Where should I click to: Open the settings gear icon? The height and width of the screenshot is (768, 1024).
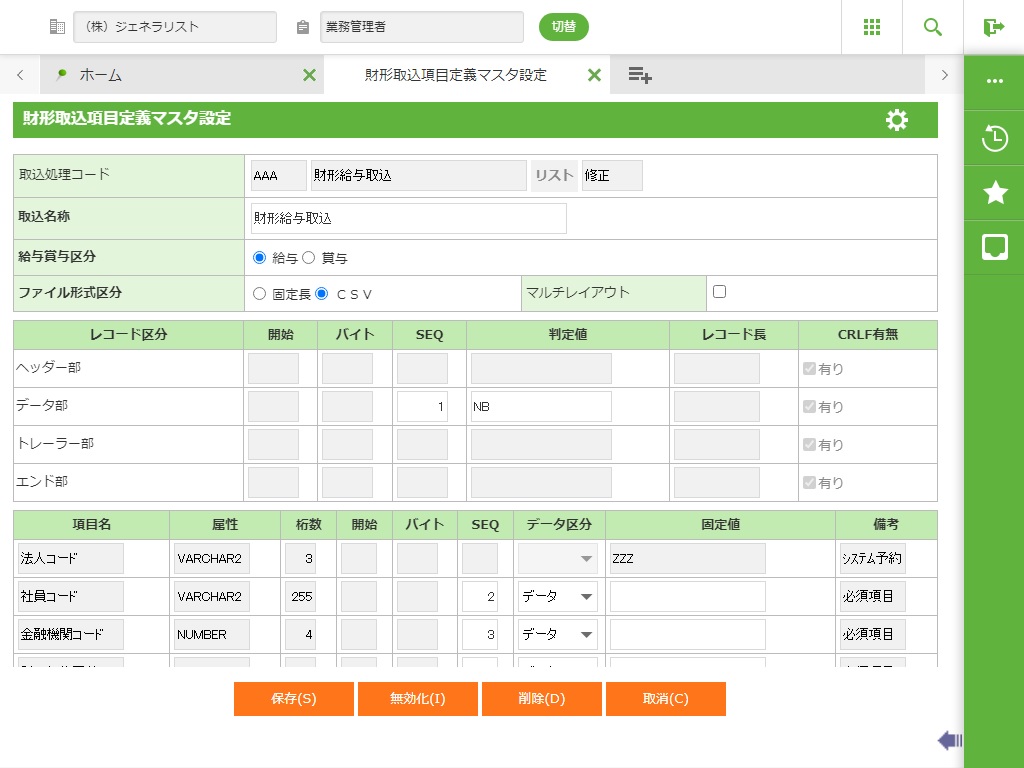[x=897, y=120]
